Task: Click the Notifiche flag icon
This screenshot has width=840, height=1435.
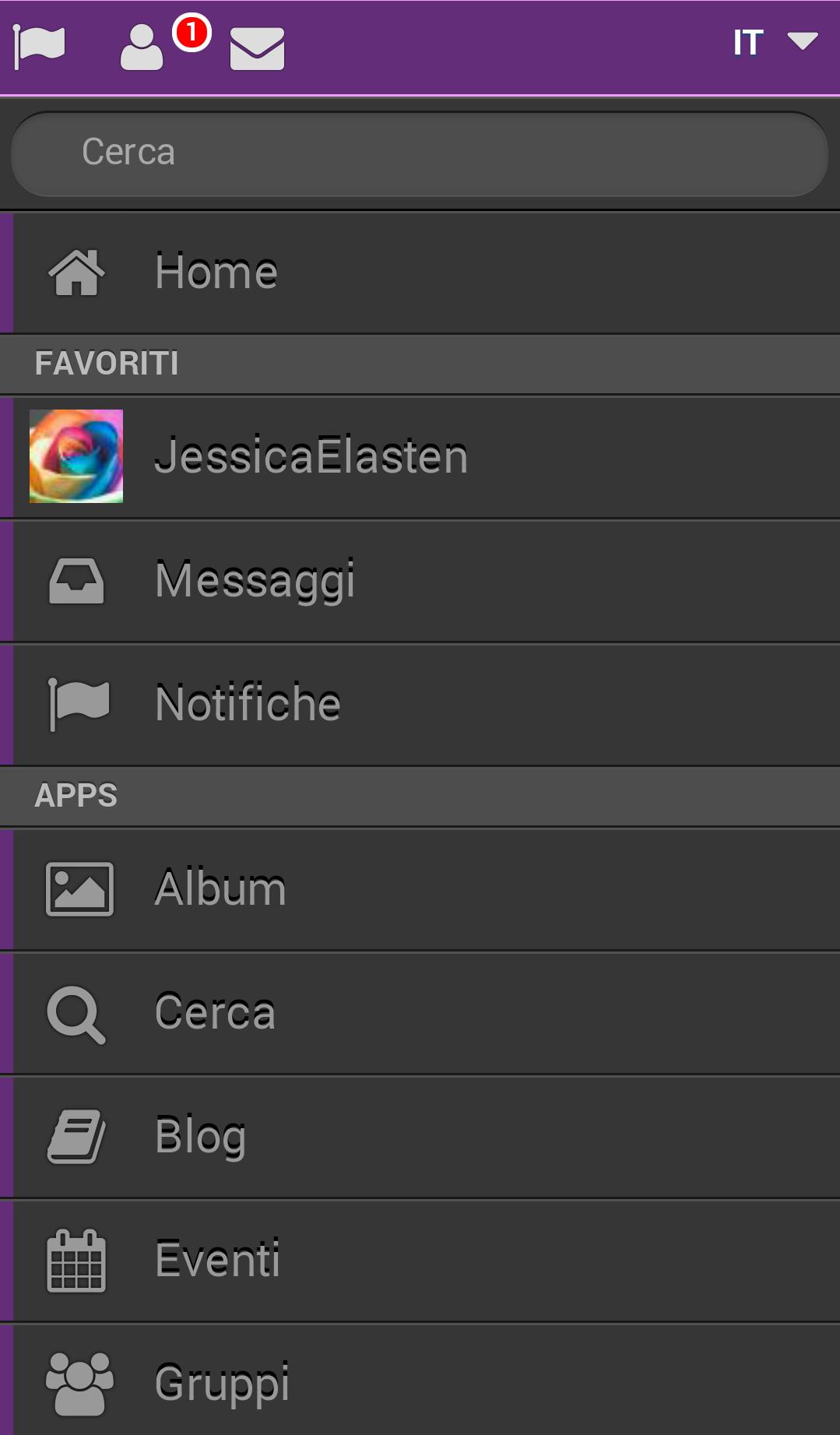Action: click(78, 704)
